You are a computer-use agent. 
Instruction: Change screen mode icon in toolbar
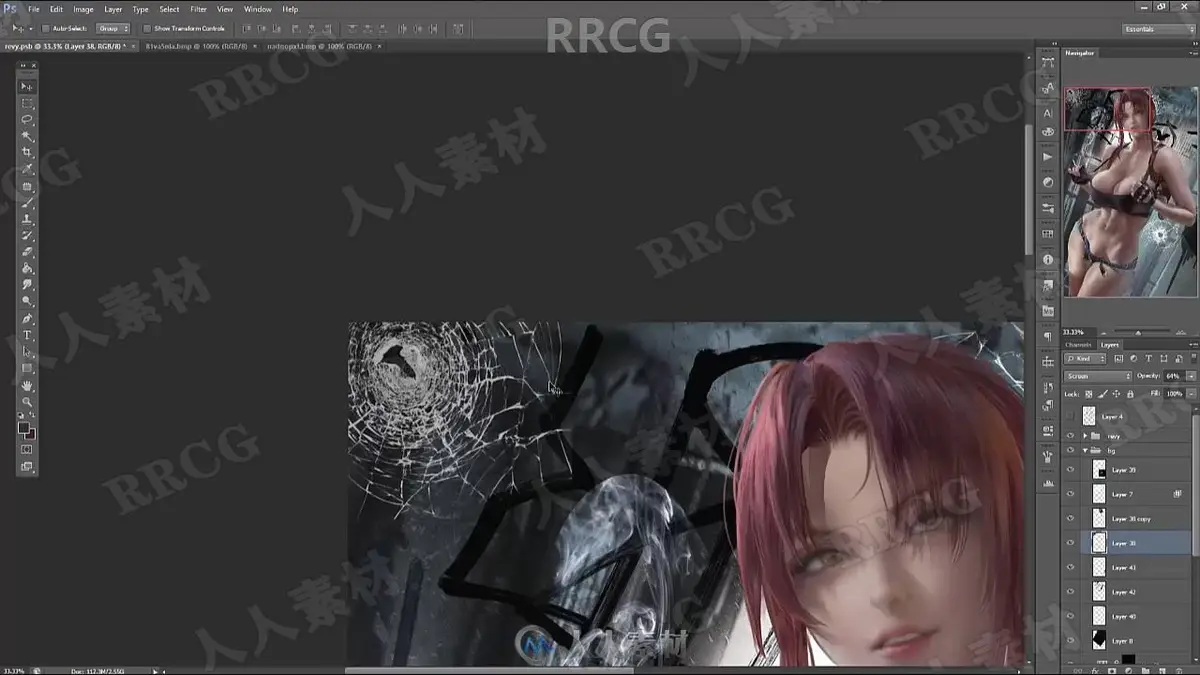(x=27, y=466)
